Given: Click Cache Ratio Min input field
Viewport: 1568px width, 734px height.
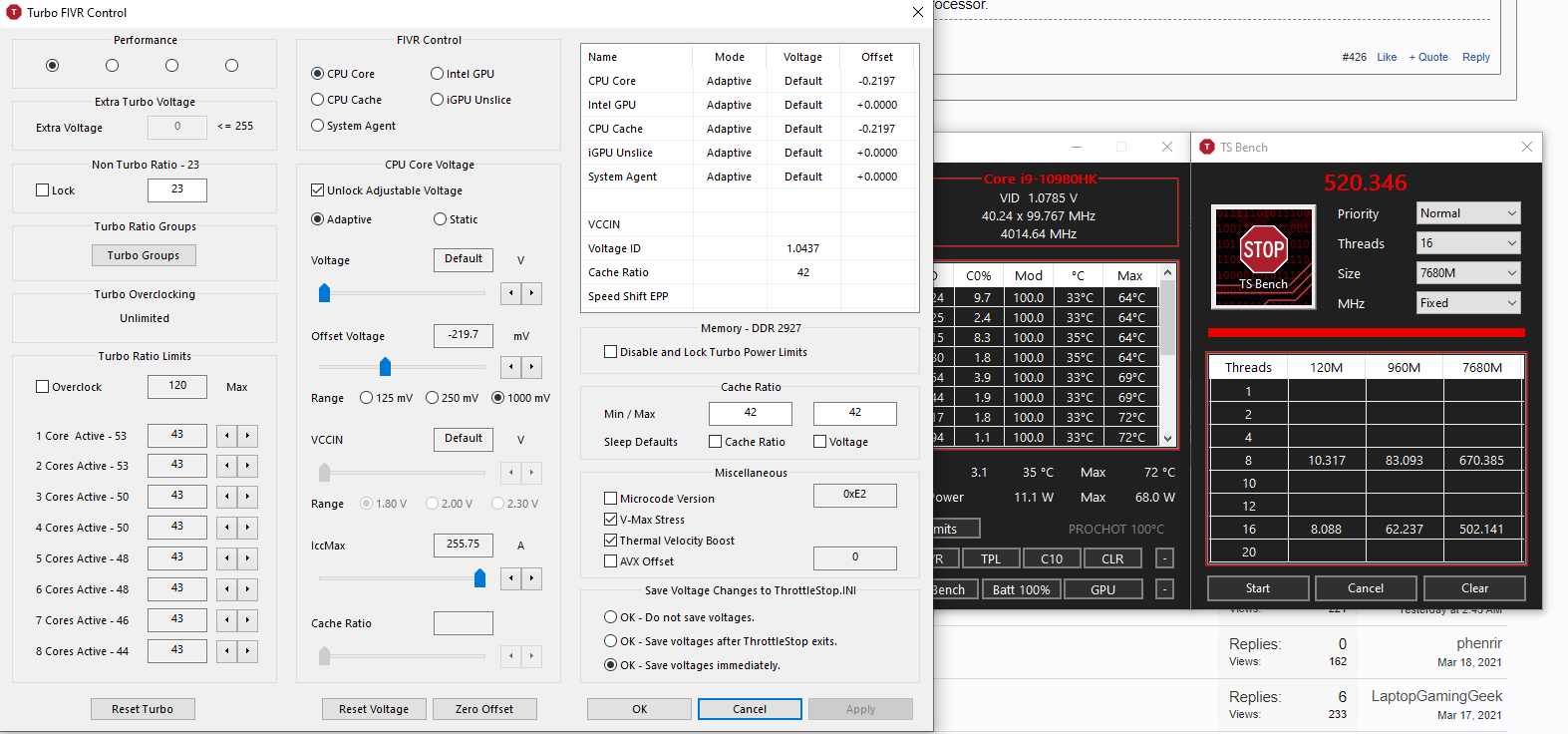Looking at the screenshot, I should pyautogui.click(x=751, y=413).
